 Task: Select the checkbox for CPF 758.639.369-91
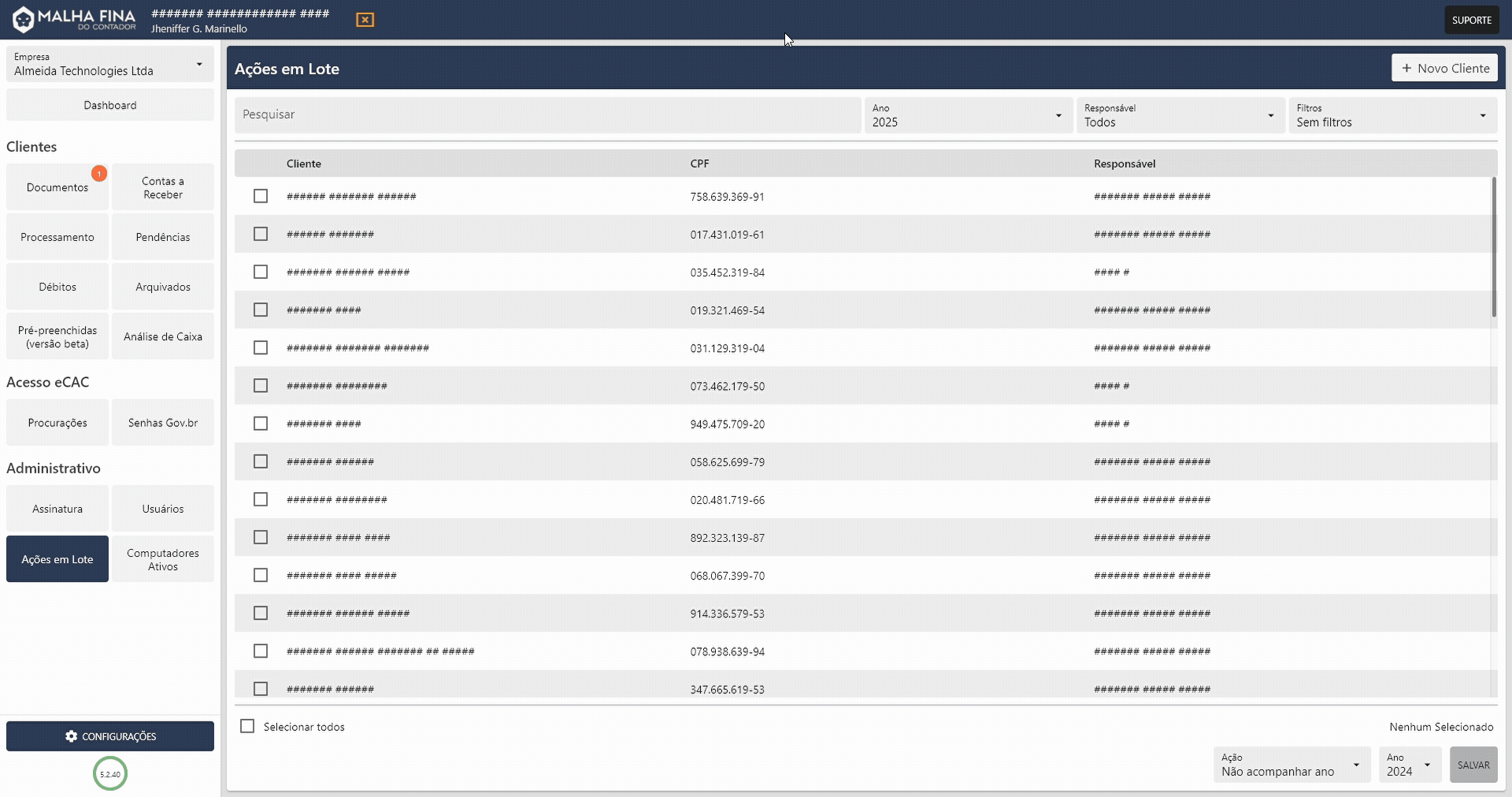261,196
